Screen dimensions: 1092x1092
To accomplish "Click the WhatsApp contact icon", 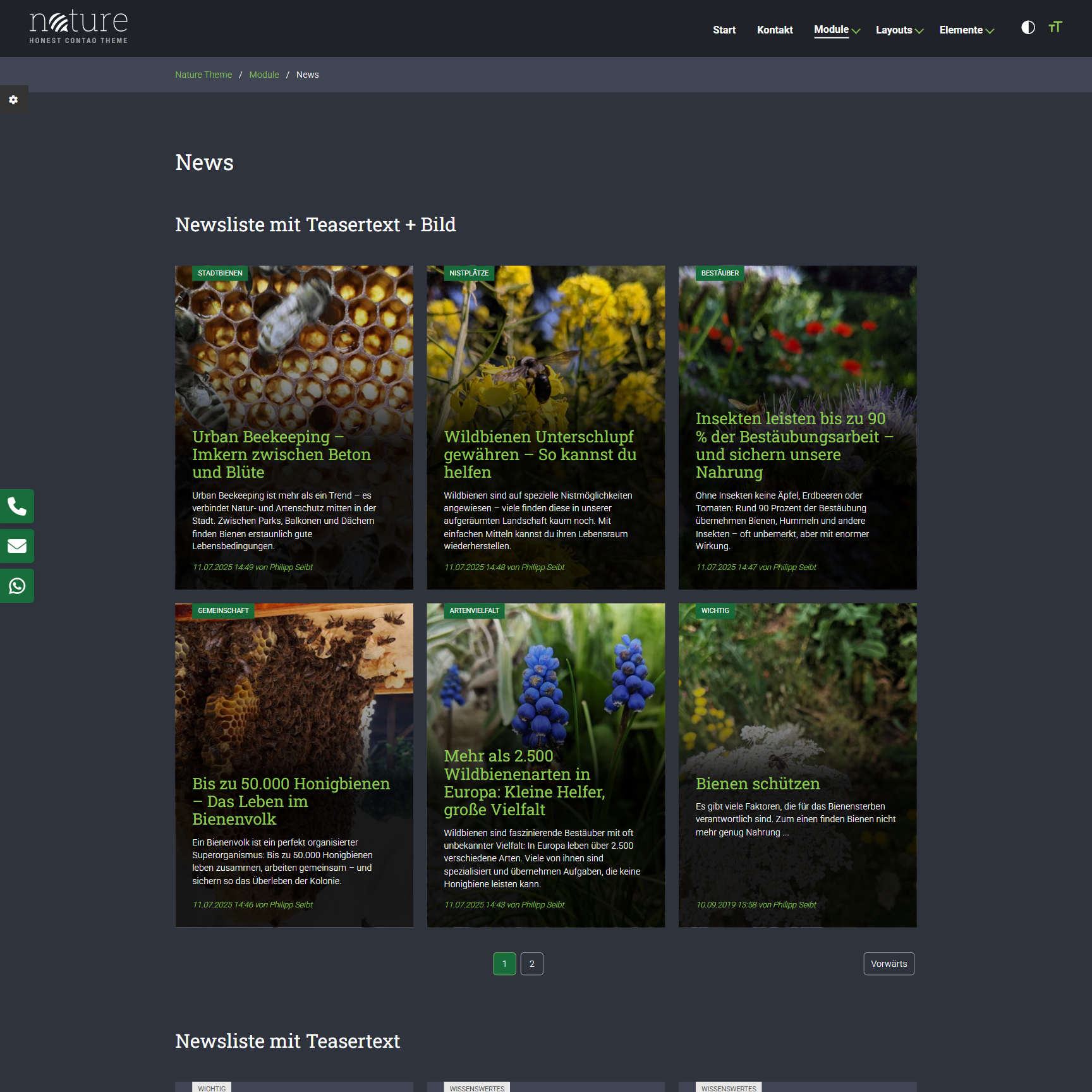I will (x=17, y=586).
